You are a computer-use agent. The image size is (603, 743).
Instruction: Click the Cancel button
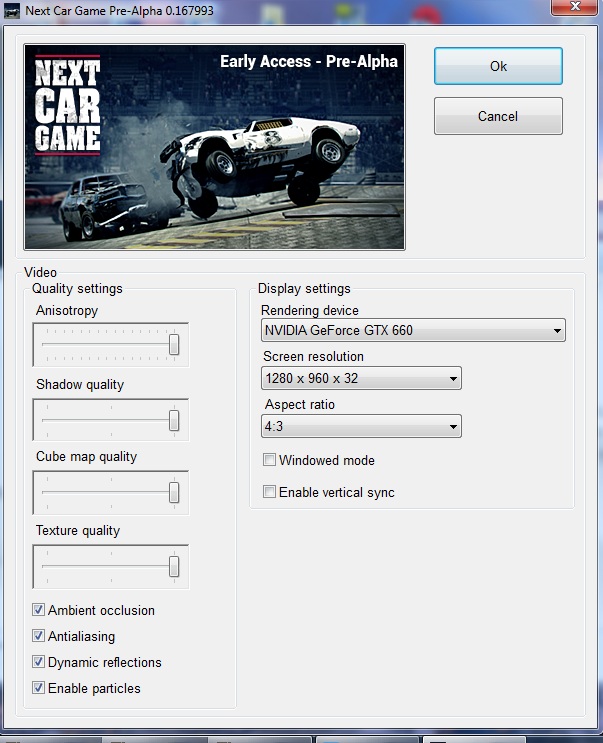tap(498, 116)
